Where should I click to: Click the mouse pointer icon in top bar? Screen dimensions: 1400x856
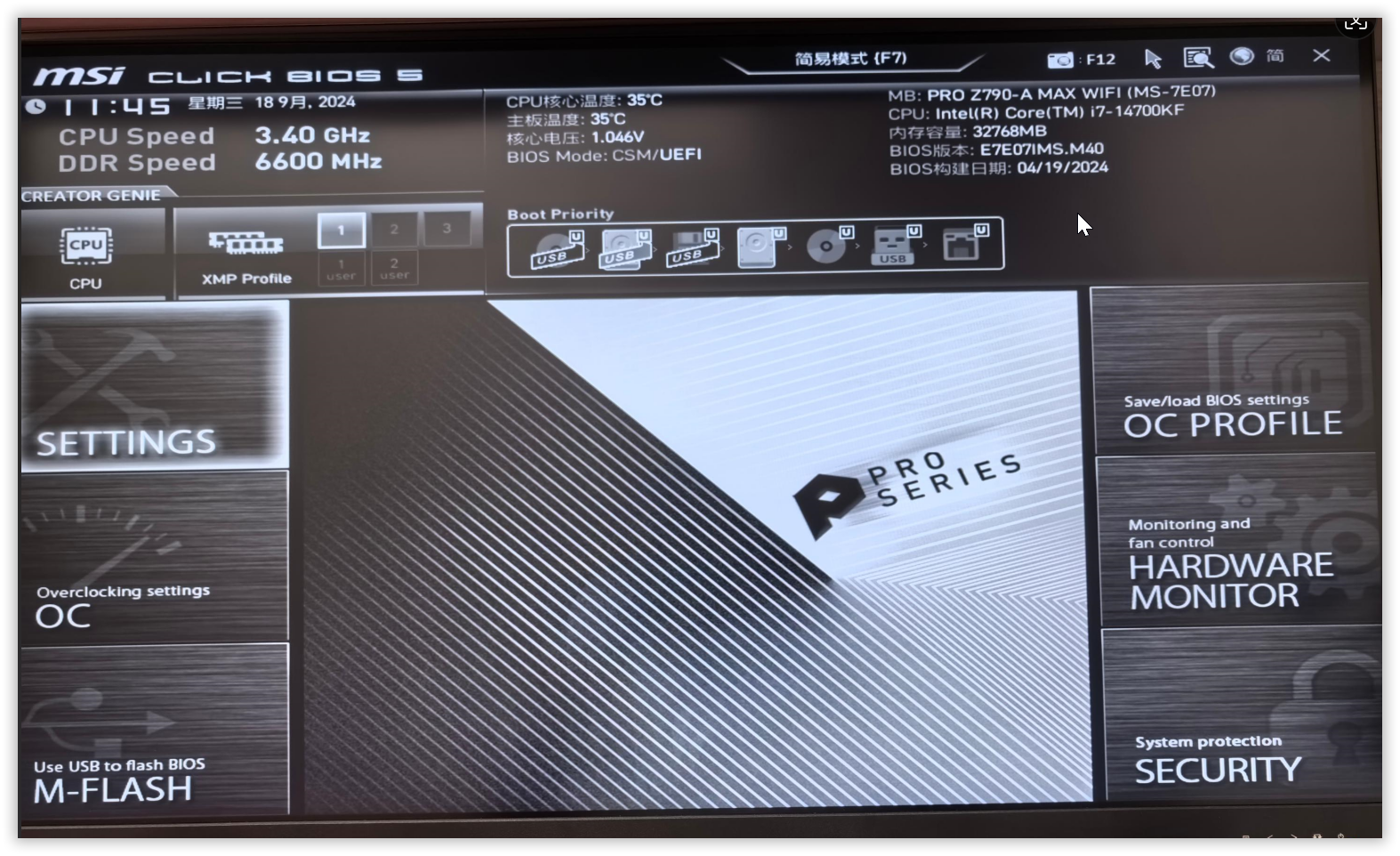pos(1153,59)
